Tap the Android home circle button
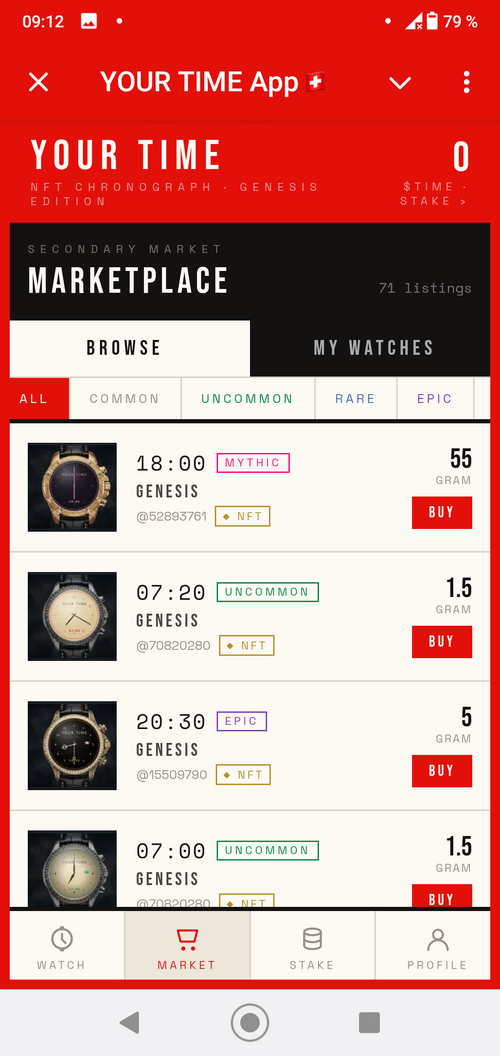 (x=250, y=1022)
